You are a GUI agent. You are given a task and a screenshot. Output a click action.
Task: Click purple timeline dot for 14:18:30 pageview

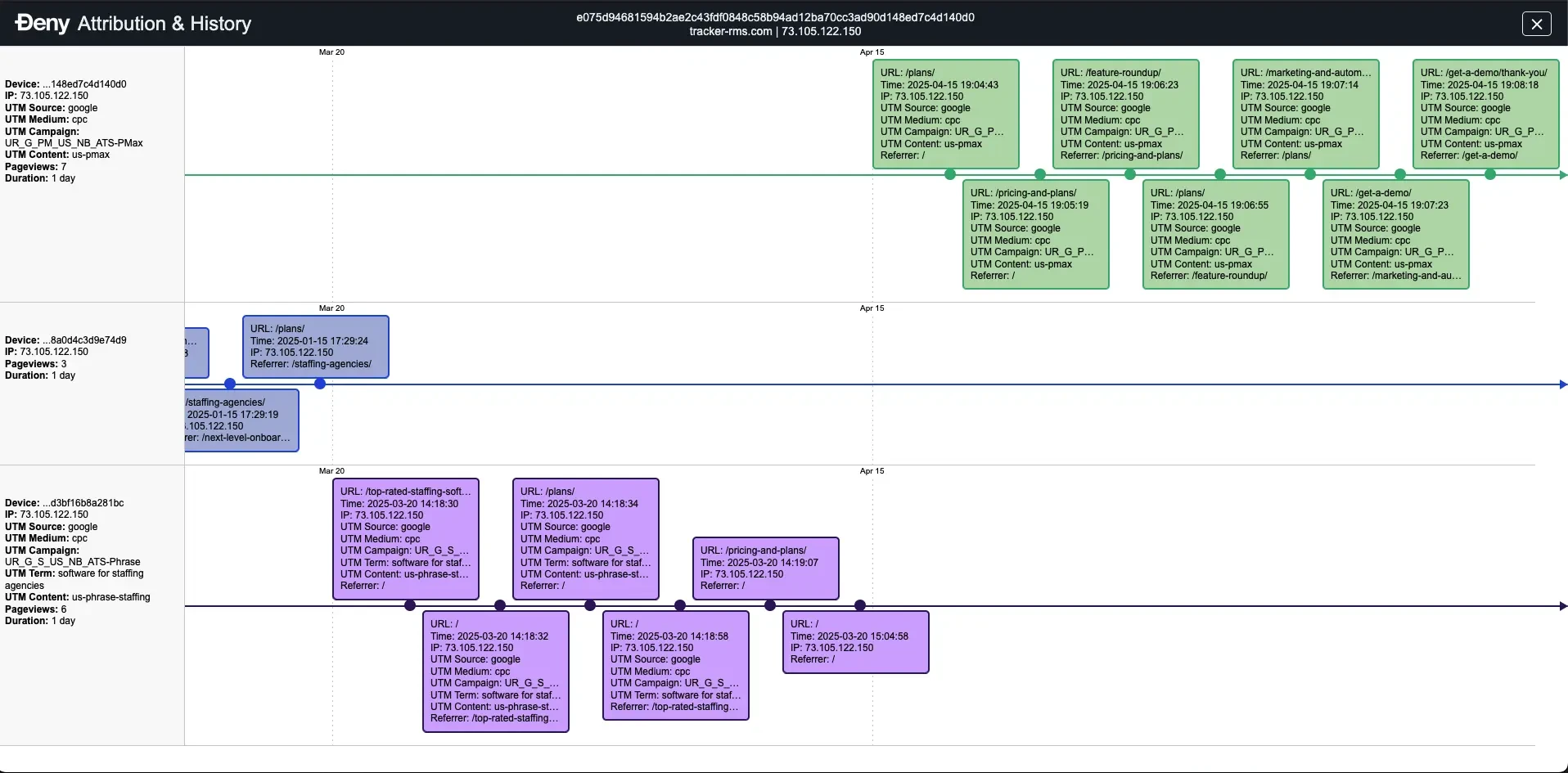coord(410,605)
